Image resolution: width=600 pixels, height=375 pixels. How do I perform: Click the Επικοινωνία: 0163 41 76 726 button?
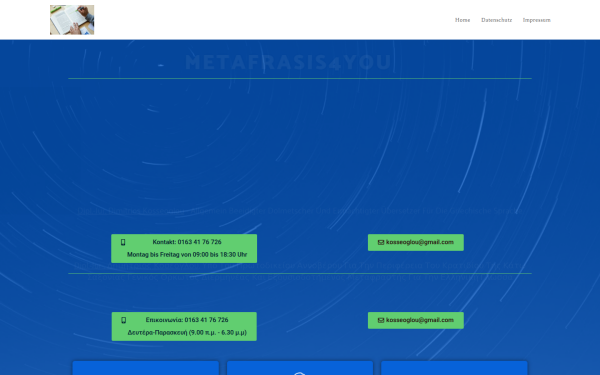pyautogui.click(x=184, y=326)
